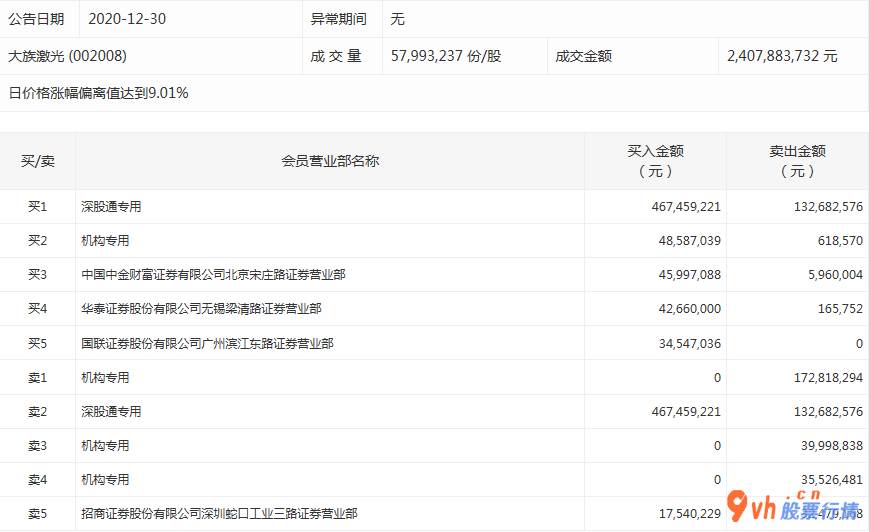Select the 买5 row label
Screen dimensions: 869x532
pos(38,344)
